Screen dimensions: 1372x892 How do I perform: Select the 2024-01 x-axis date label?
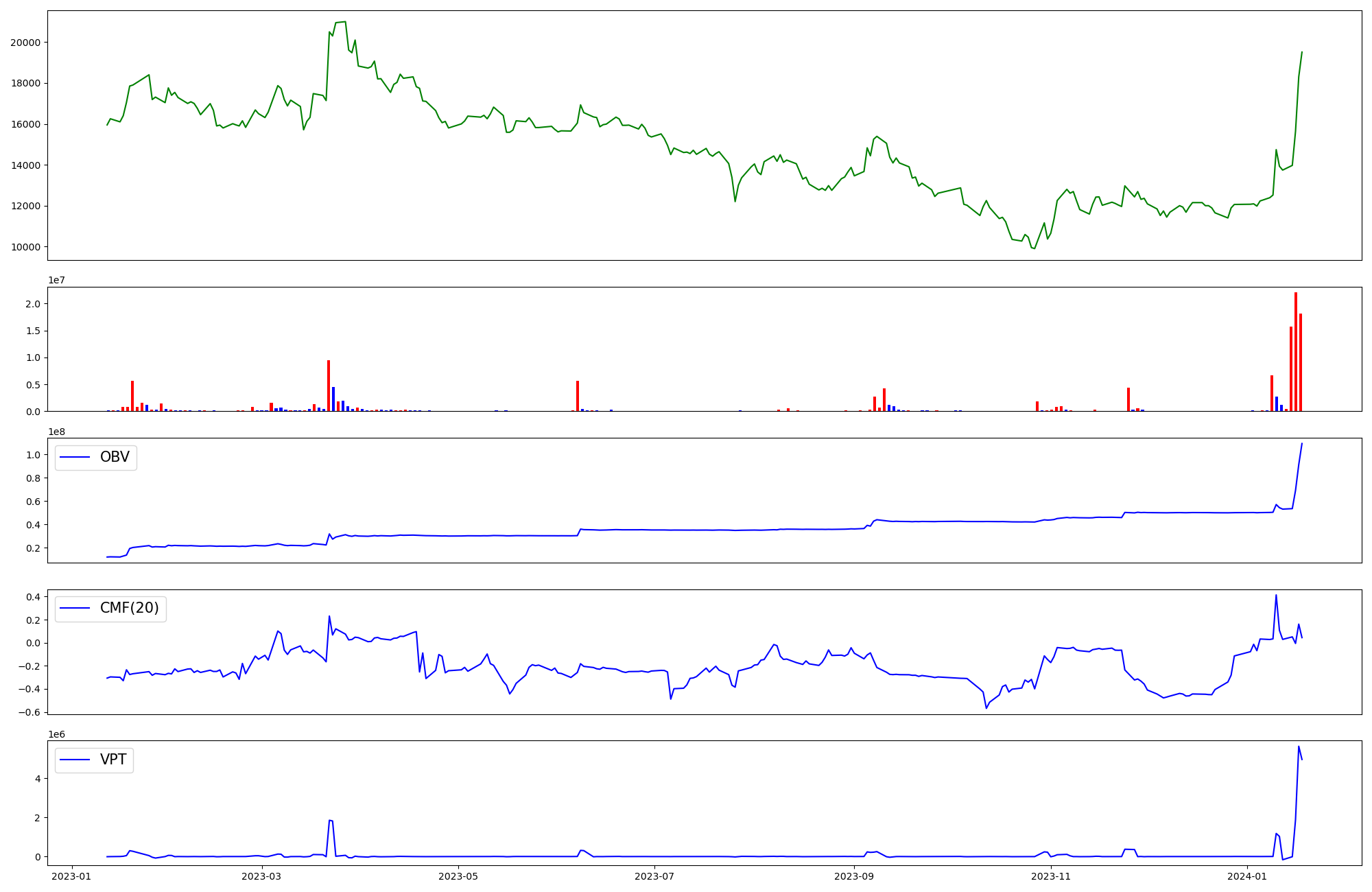[1247, 876]
